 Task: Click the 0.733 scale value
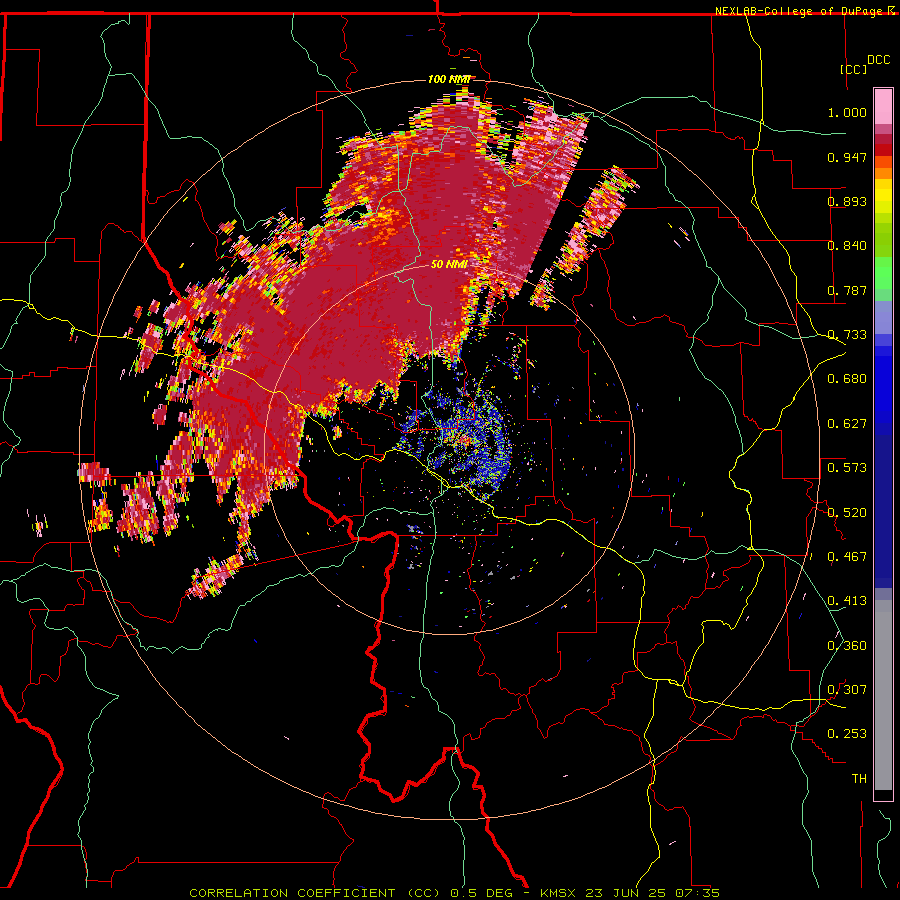click(847, 335)
